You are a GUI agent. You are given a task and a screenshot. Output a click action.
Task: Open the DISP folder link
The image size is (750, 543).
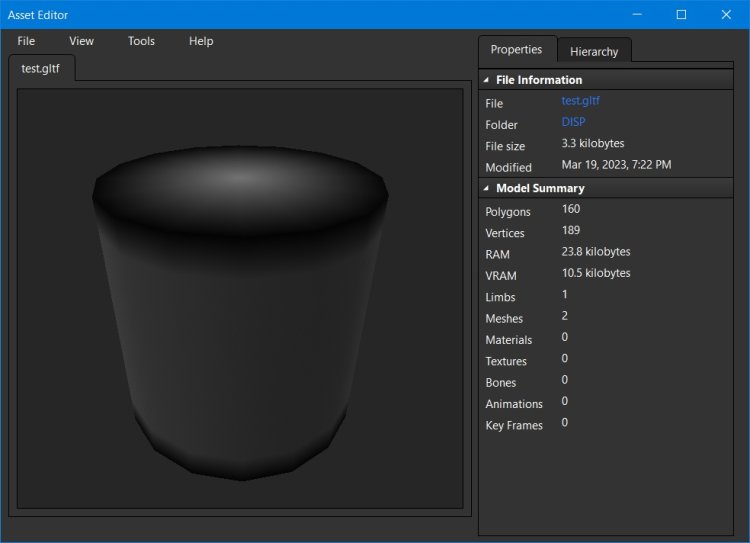click(x=573, y=122)
